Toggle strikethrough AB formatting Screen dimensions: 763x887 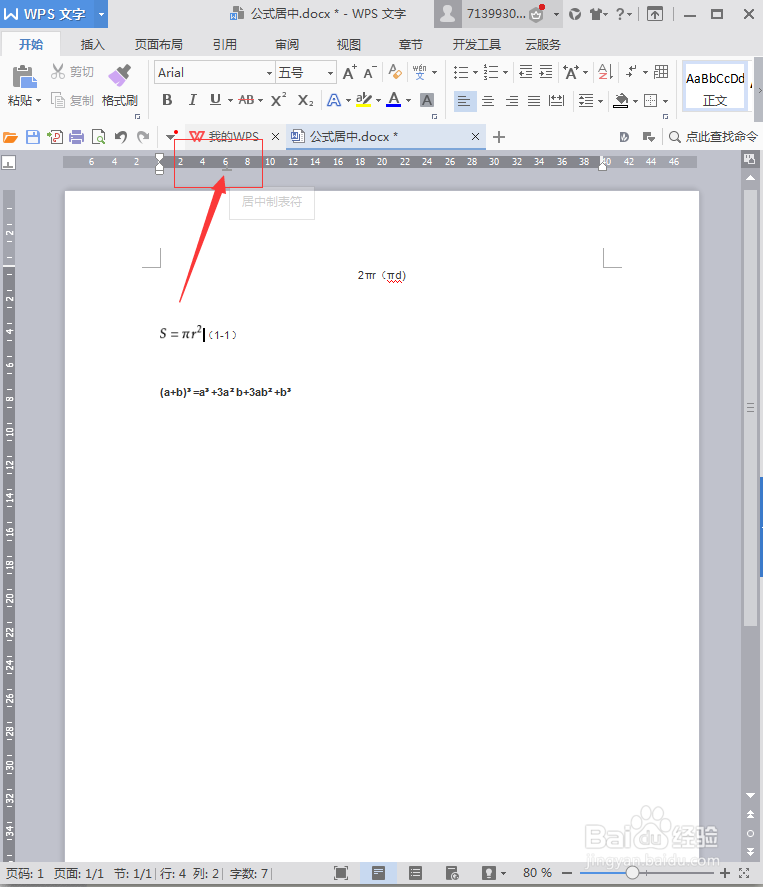coord(246,100)
